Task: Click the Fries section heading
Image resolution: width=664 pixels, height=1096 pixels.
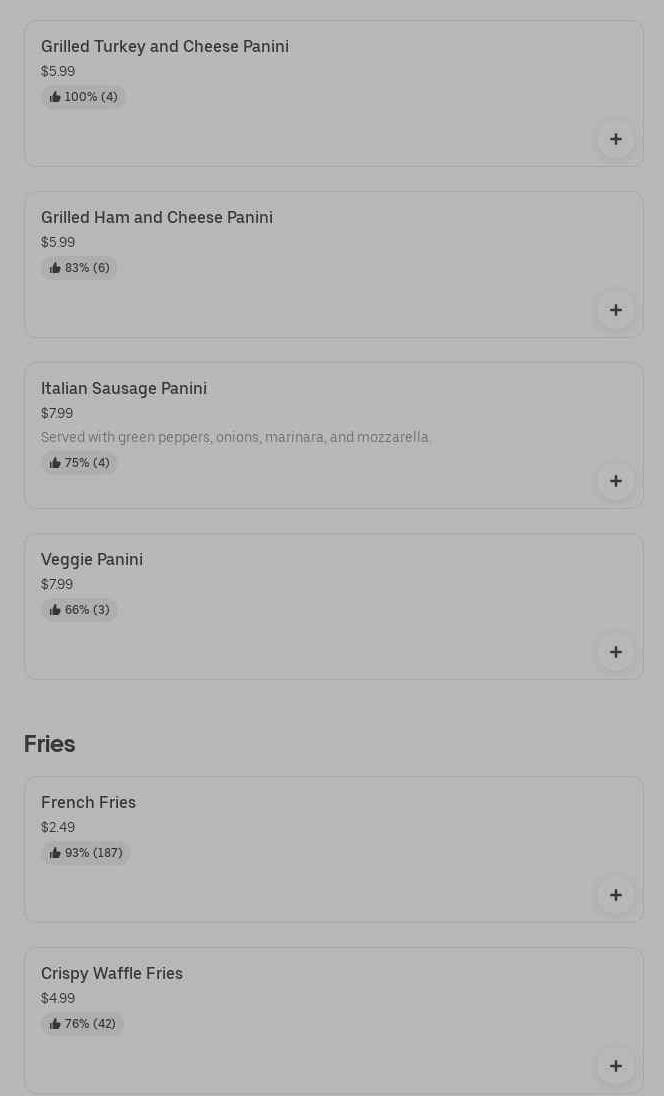Action: (50, 744)
